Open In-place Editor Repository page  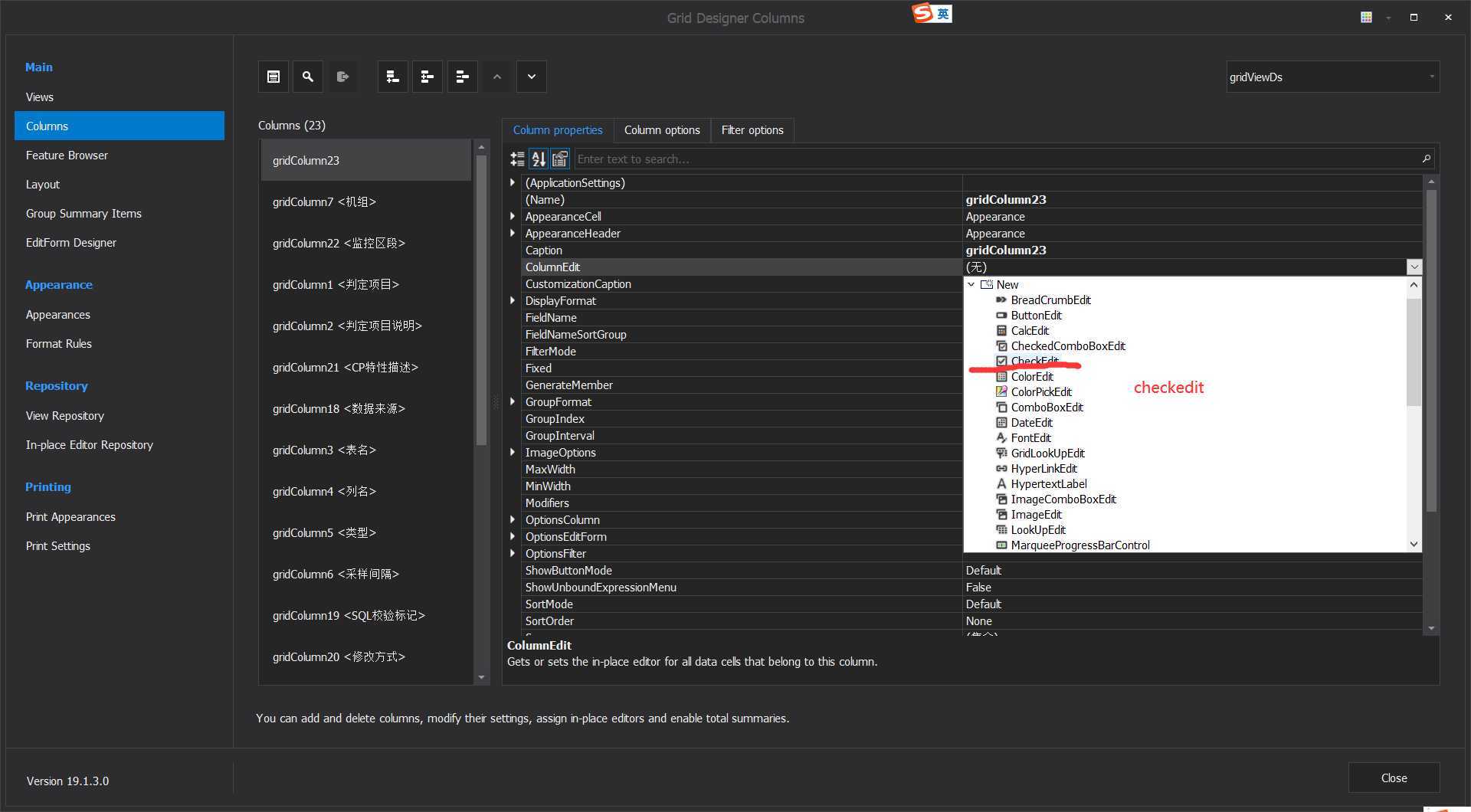120,445
